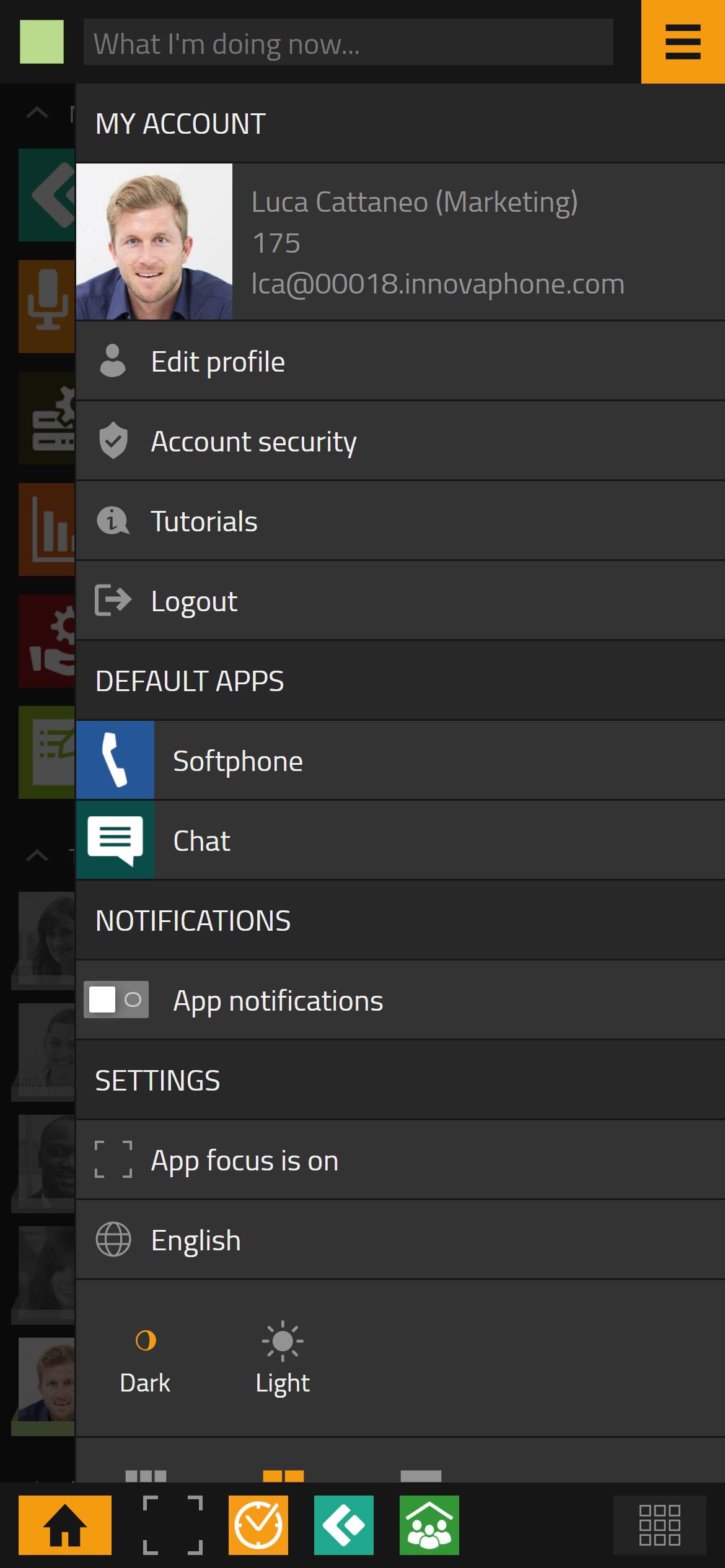Click the SETTINGS header
725x1568 pixels.
pyautogui.click(x=400, y=1080)
